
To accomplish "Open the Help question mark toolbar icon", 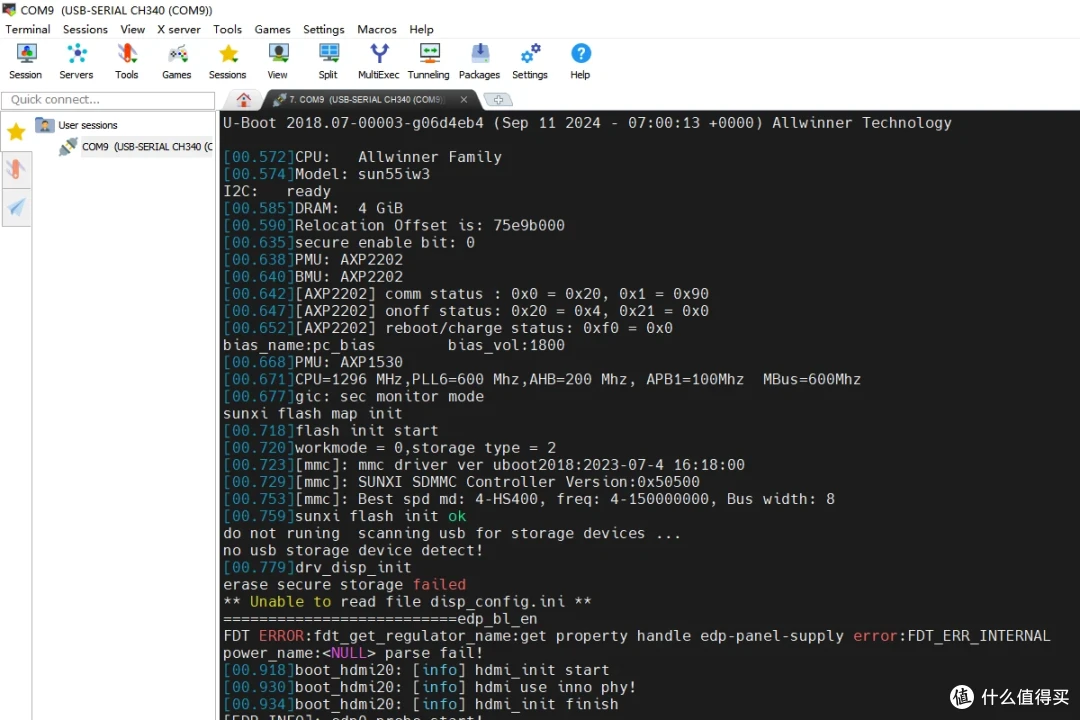I will 580,61.
